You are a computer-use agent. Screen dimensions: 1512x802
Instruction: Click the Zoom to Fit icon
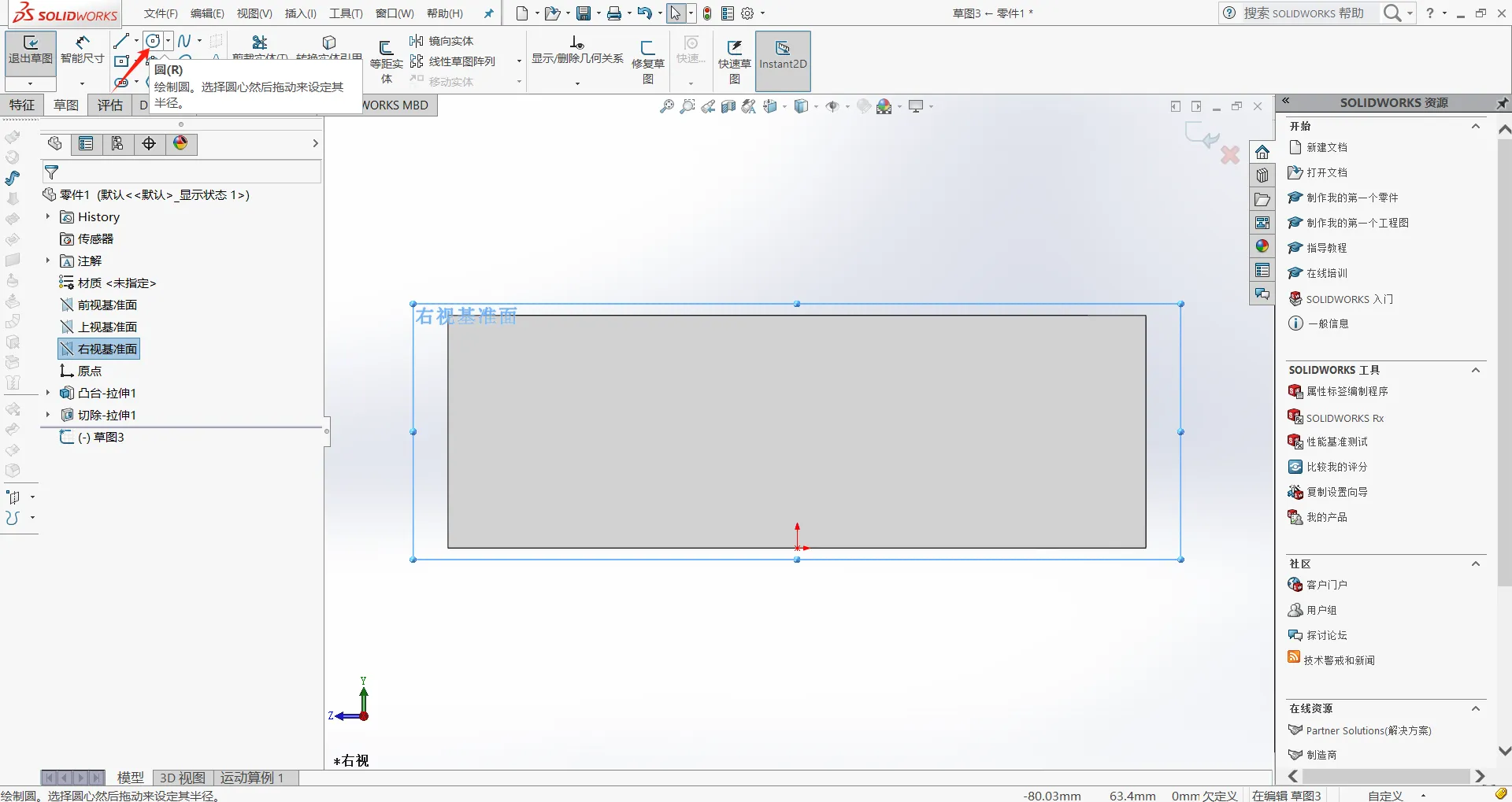[x=666, y=106]
